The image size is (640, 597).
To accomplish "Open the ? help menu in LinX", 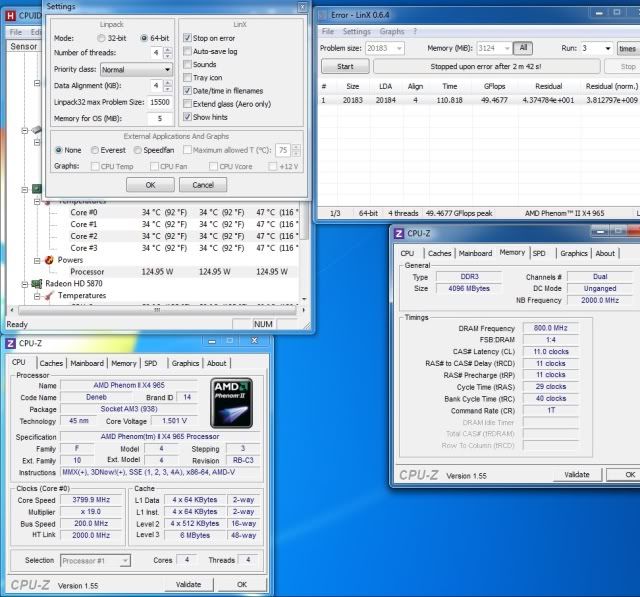I will click(415, 31).
